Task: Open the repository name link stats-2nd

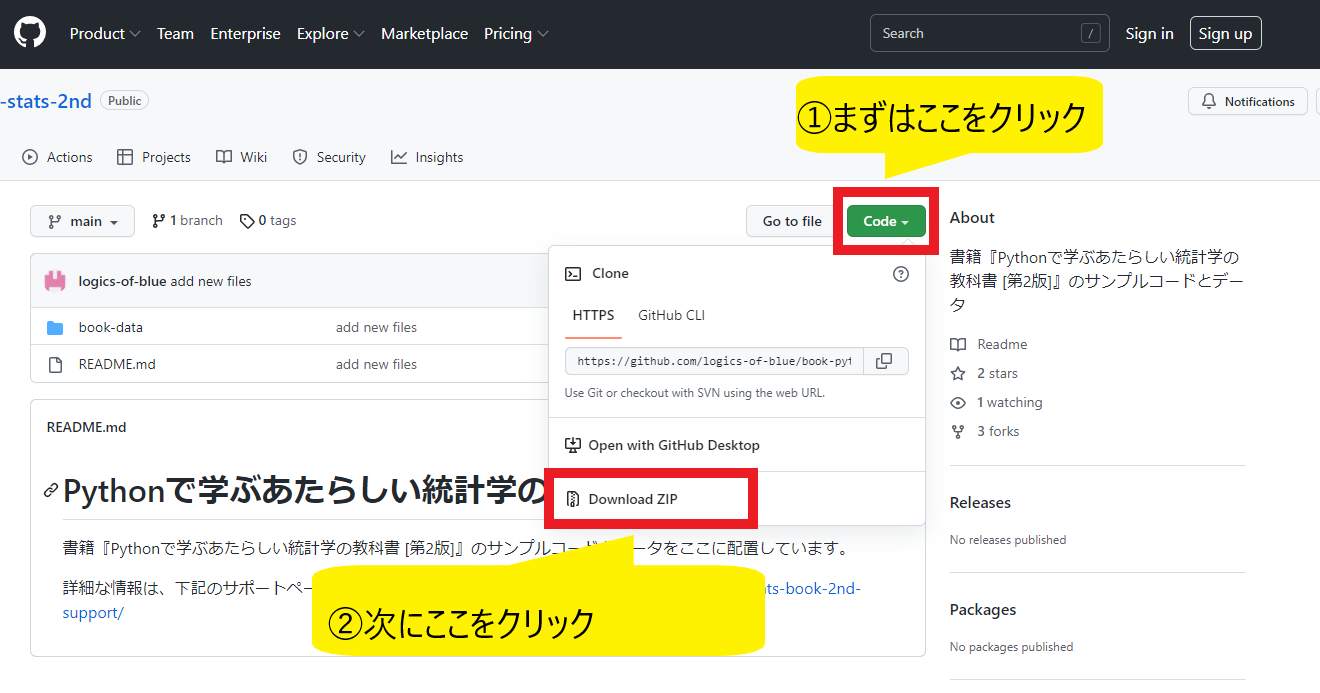Action: pos(46,100)
